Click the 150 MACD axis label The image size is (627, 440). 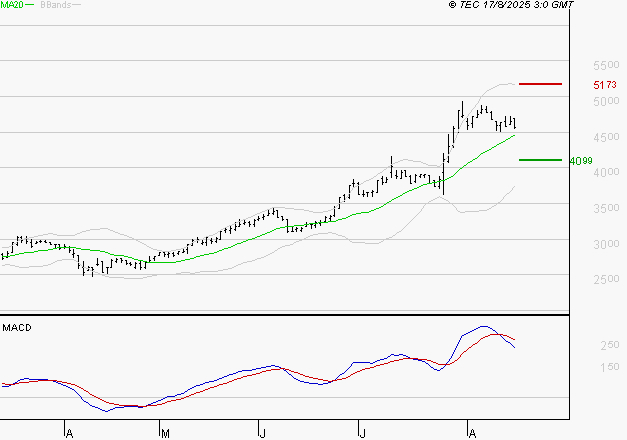click(x=610, y=367)
